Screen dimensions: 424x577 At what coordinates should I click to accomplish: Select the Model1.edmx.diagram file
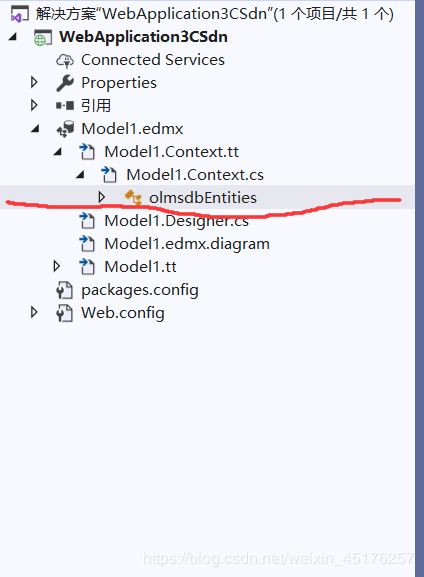pos(187,244)
